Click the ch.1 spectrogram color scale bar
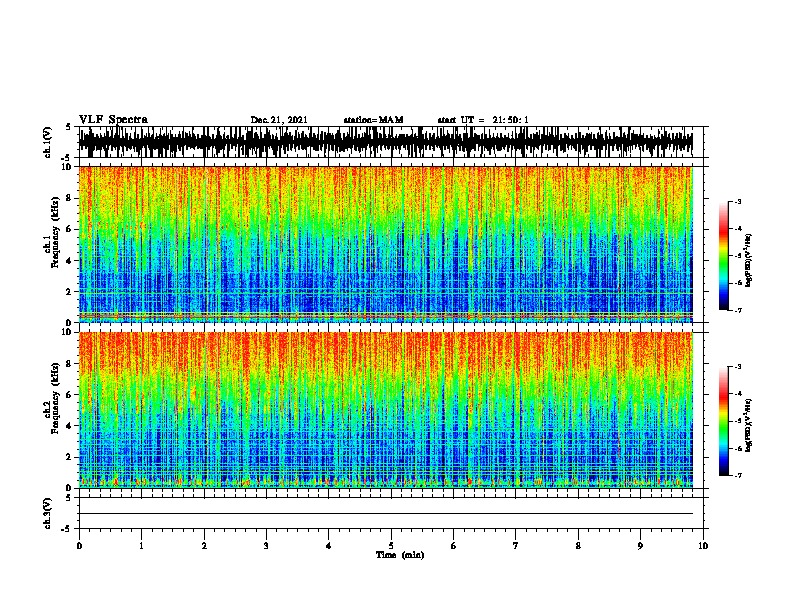Screen dimensions: 792x612 (x=724, y=256)
